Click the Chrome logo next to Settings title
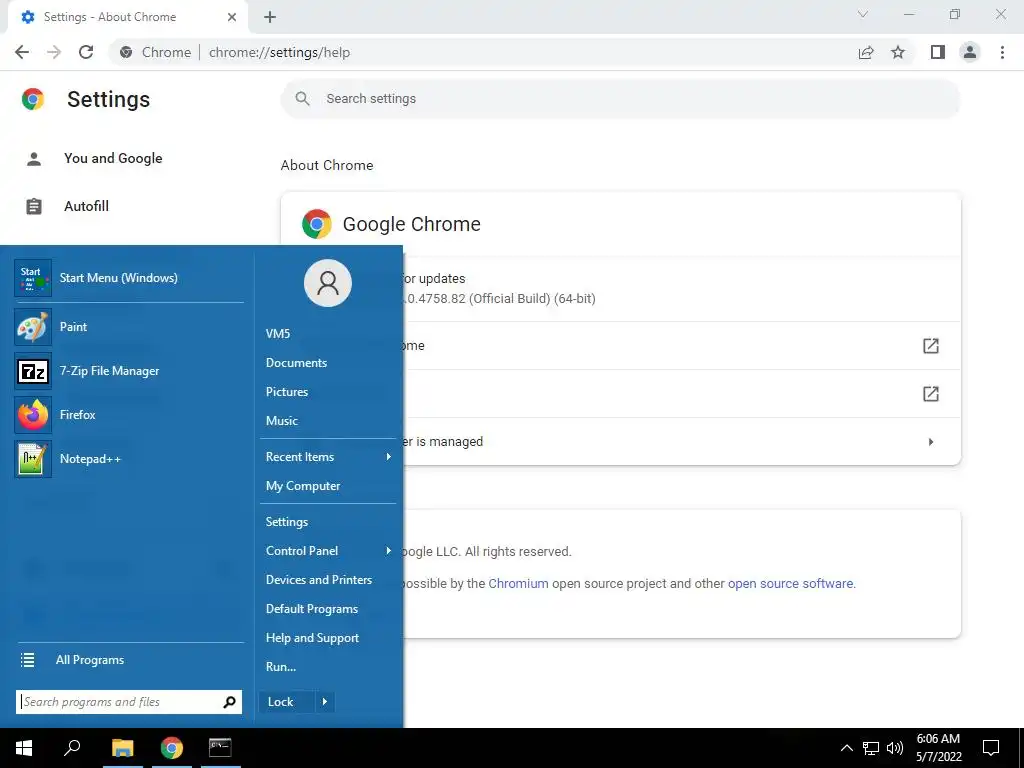The height and width of the screenshot is (768, 1024). (33, 99)
